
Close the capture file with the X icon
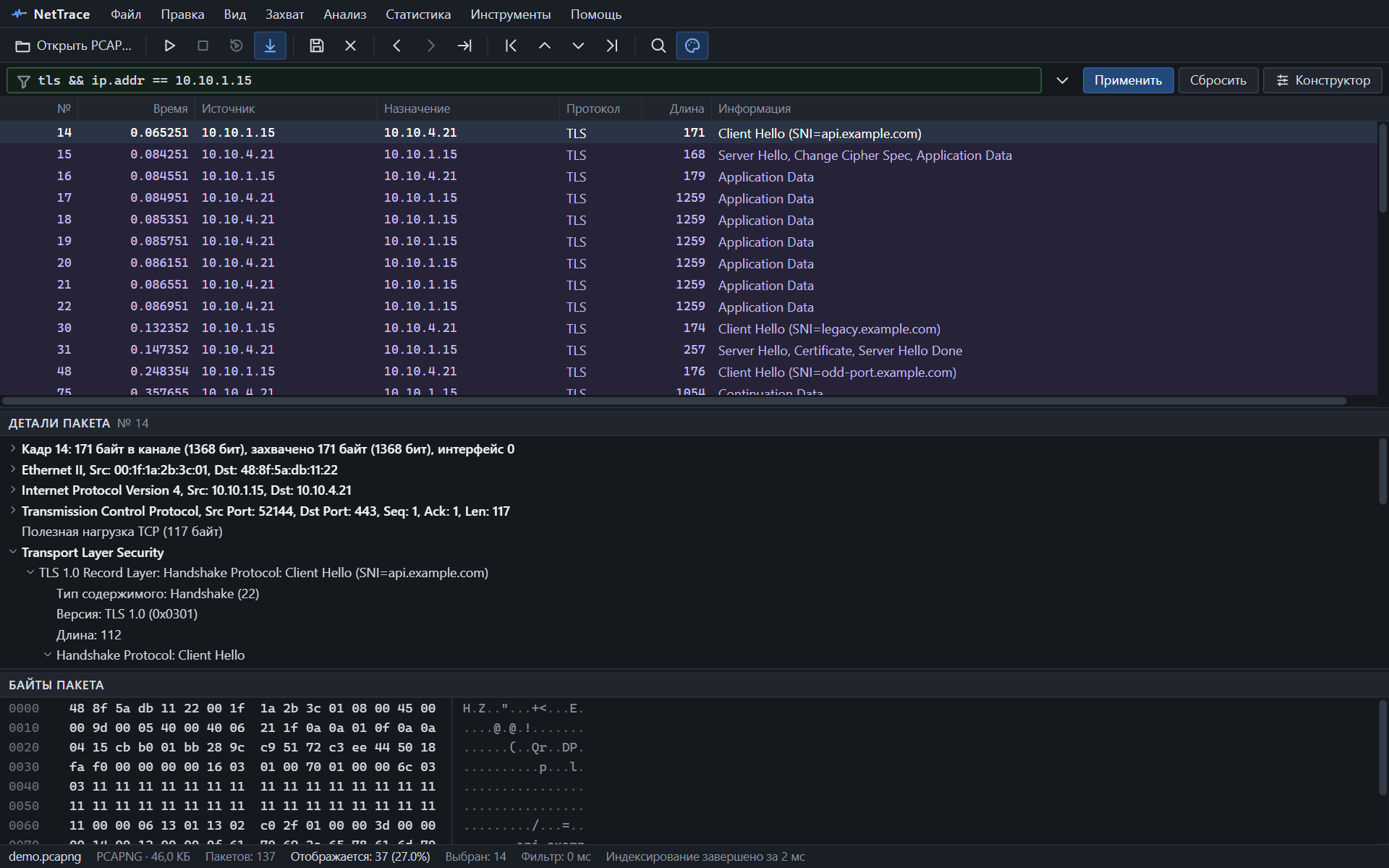click(x=350, y=46)
